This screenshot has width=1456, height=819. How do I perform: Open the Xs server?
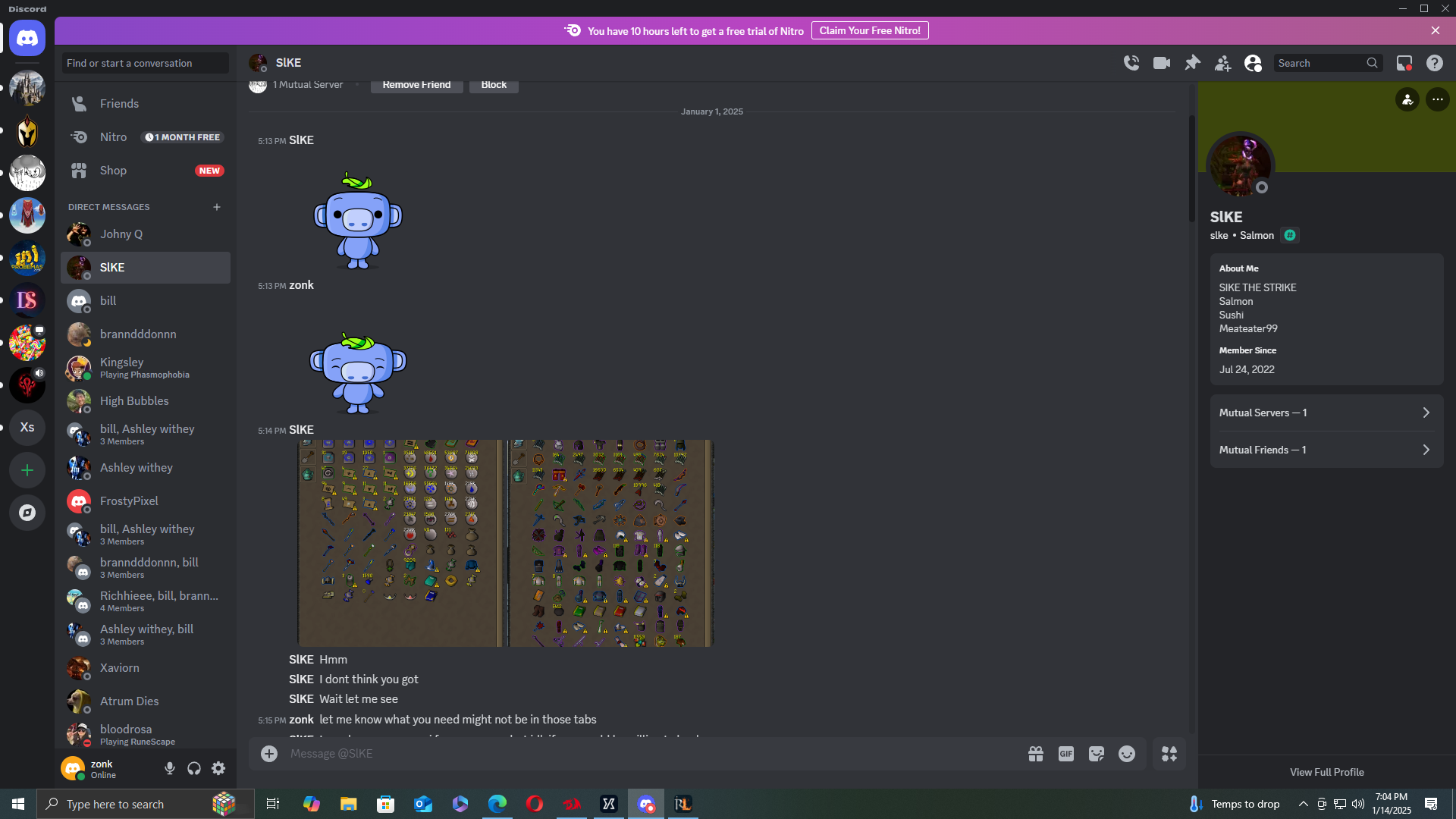[x=27, y=428]
